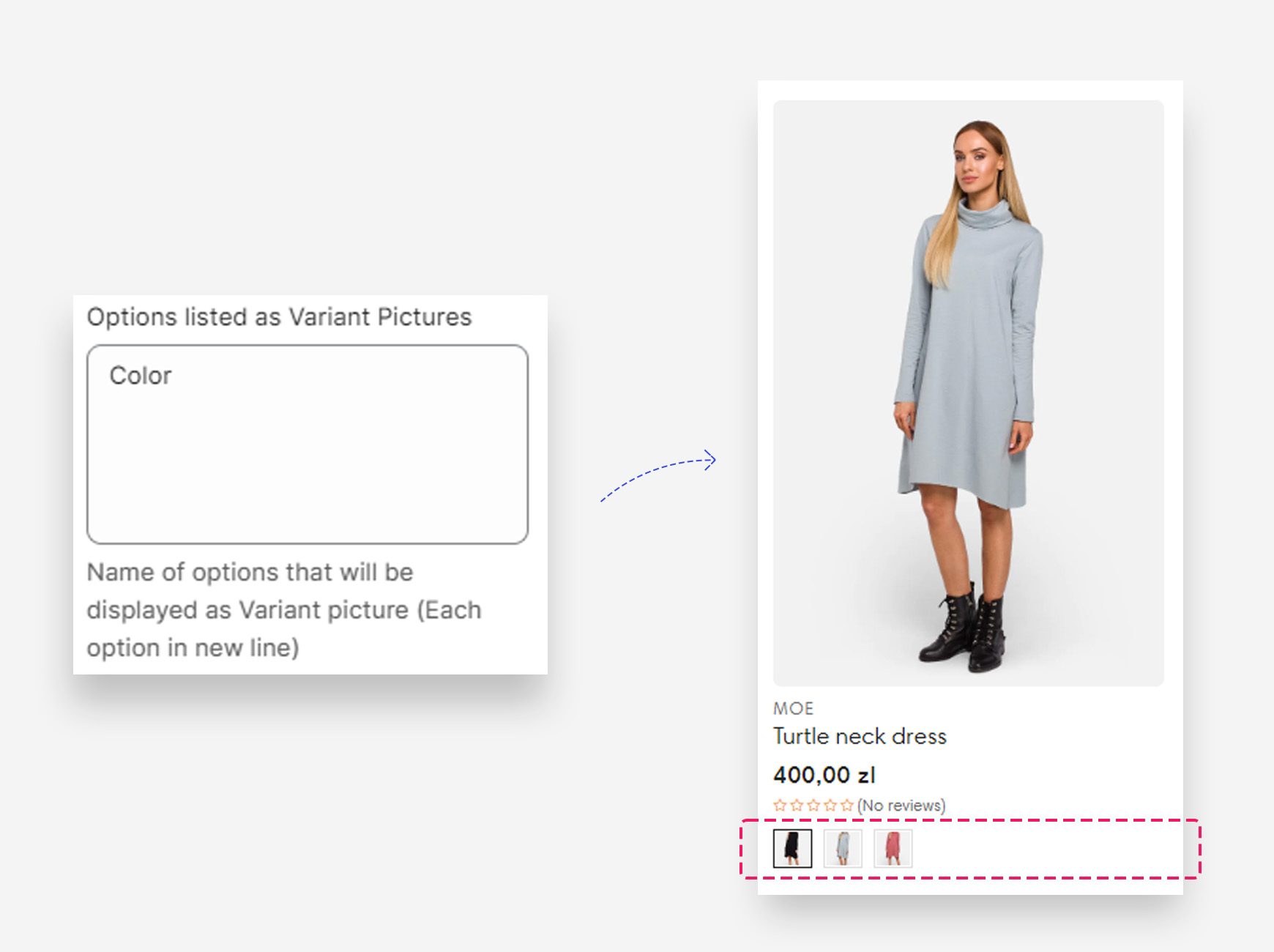The height and width of the screenshot is (952, 1274).
Task: Click the fourth rating star
Action: tap(830, 806)
